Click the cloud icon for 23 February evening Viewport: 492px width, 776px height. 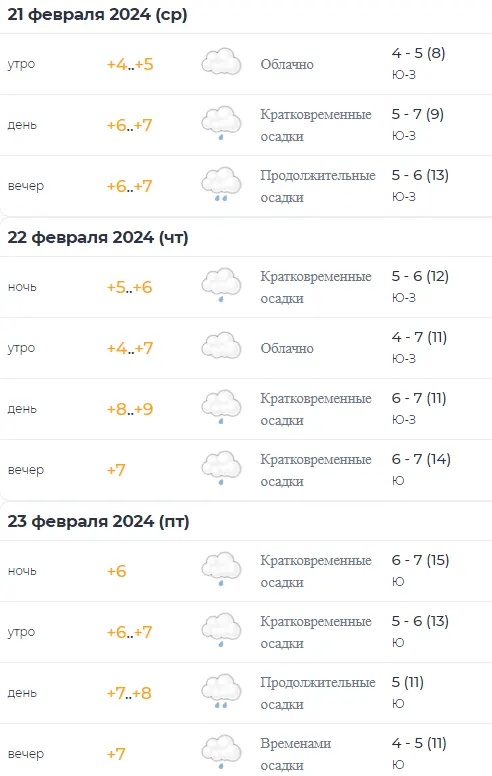click(221, 752)
